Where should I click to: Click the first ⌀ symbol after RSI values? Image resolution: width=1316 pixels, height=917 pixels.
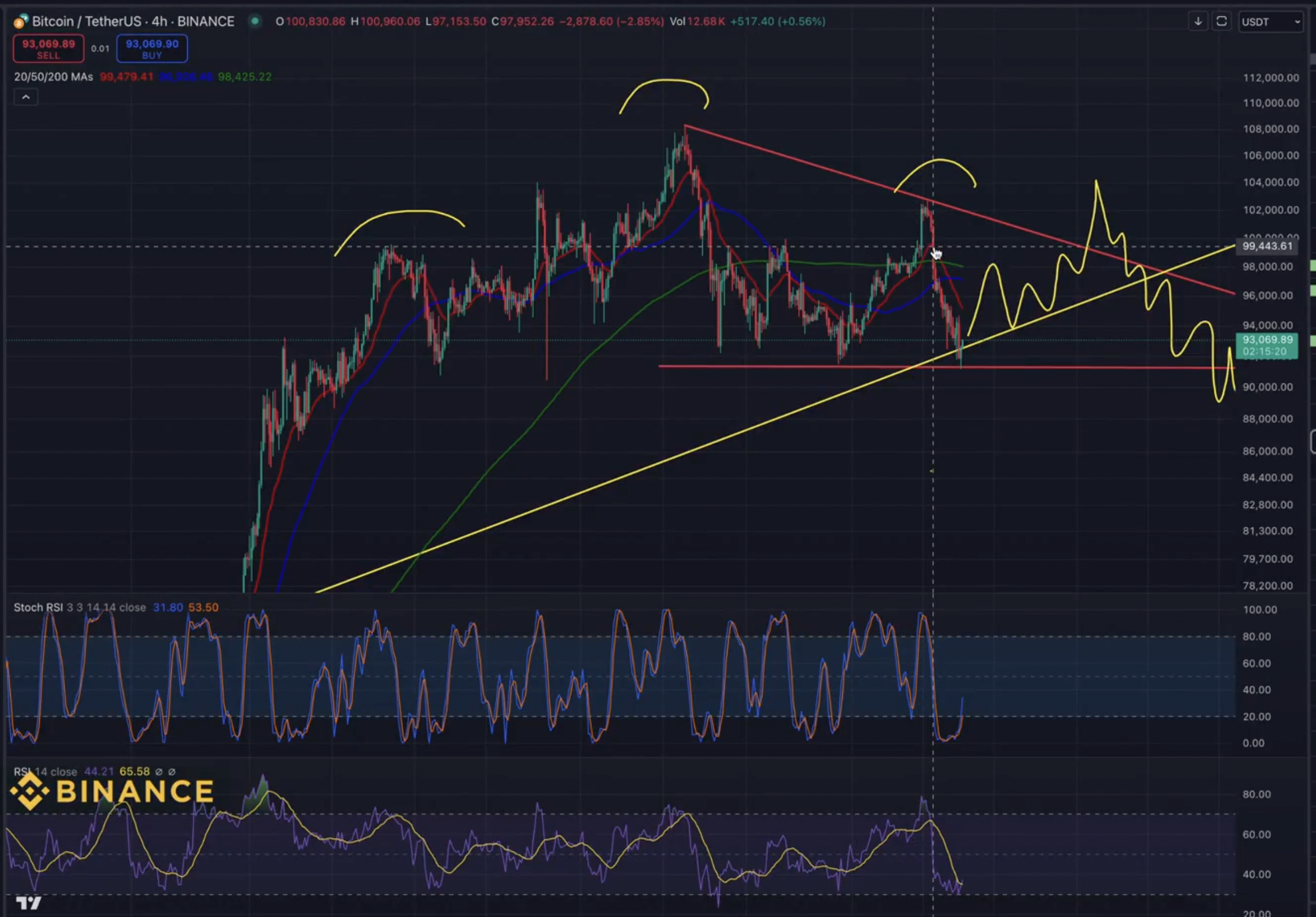pos(159,772)
